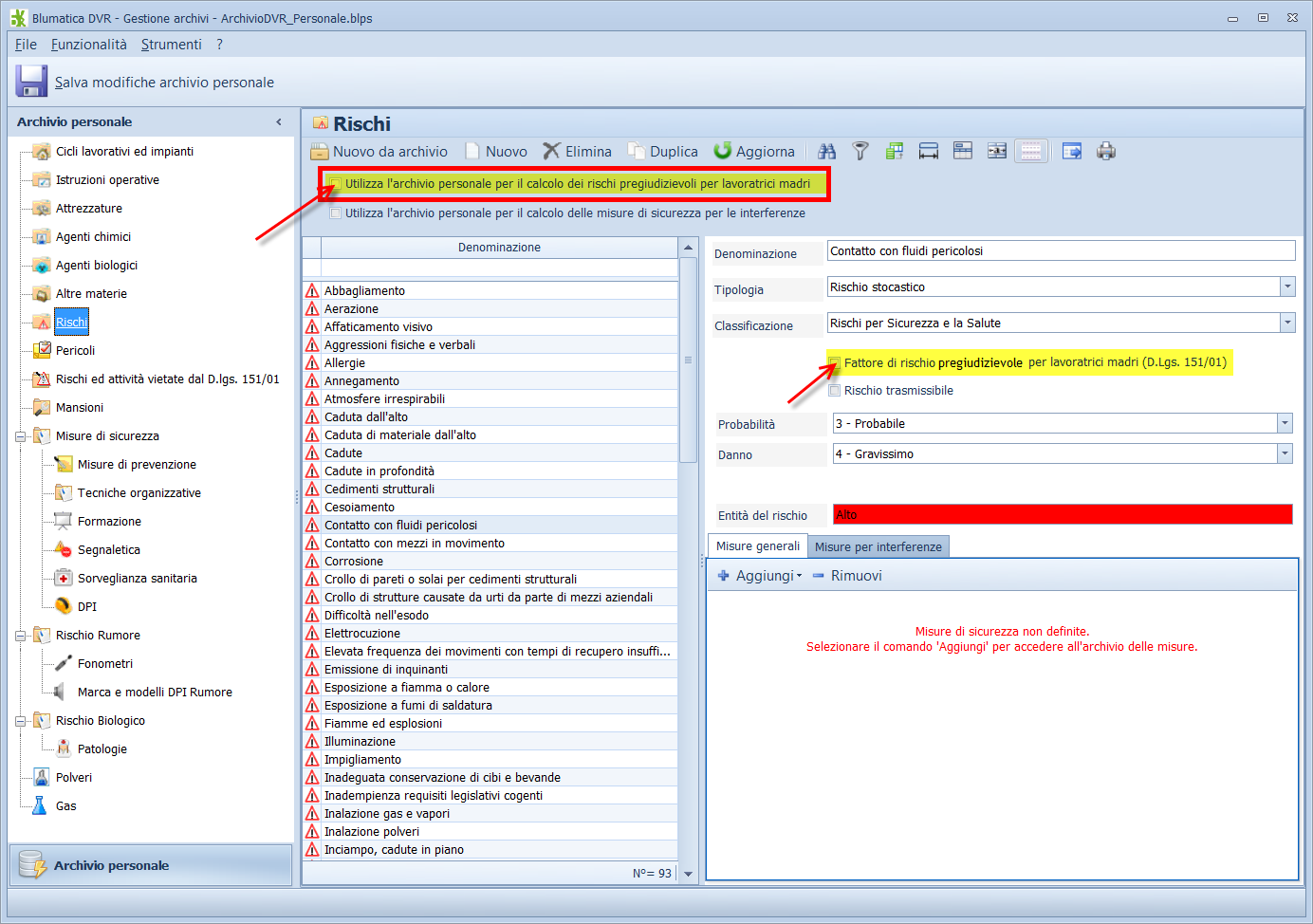This screenshot has width=1313, height=924.
Task: Click Nuovo da archivio toolbar button
Action: (x=379, y=151)
